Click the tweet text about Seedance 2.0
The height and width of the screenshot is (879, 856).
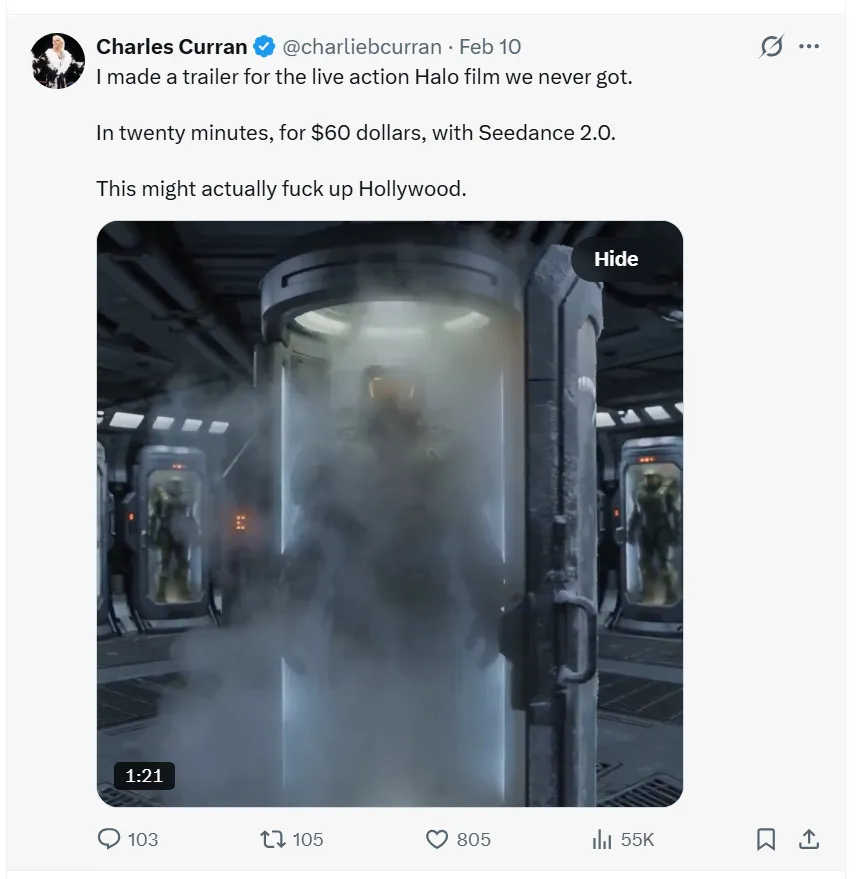(x=355, y=132)
